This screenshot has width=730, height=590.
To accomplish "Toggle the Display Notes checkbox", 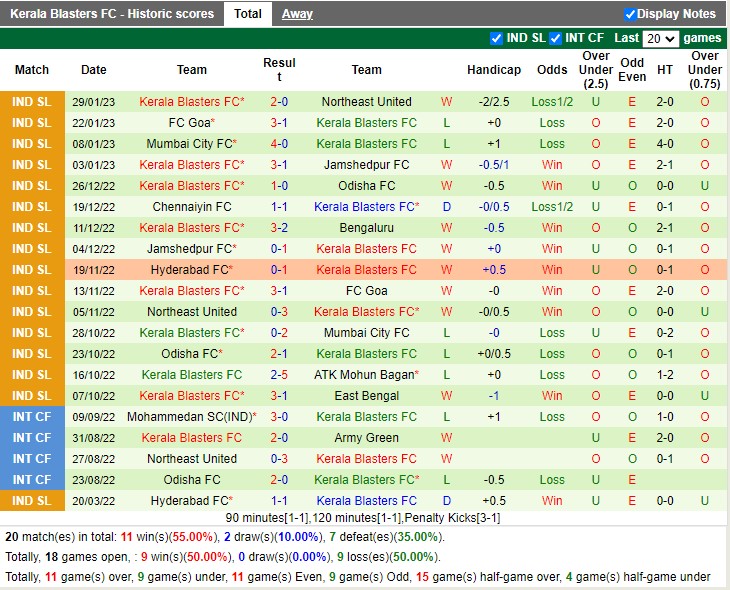I will [630, 14].
